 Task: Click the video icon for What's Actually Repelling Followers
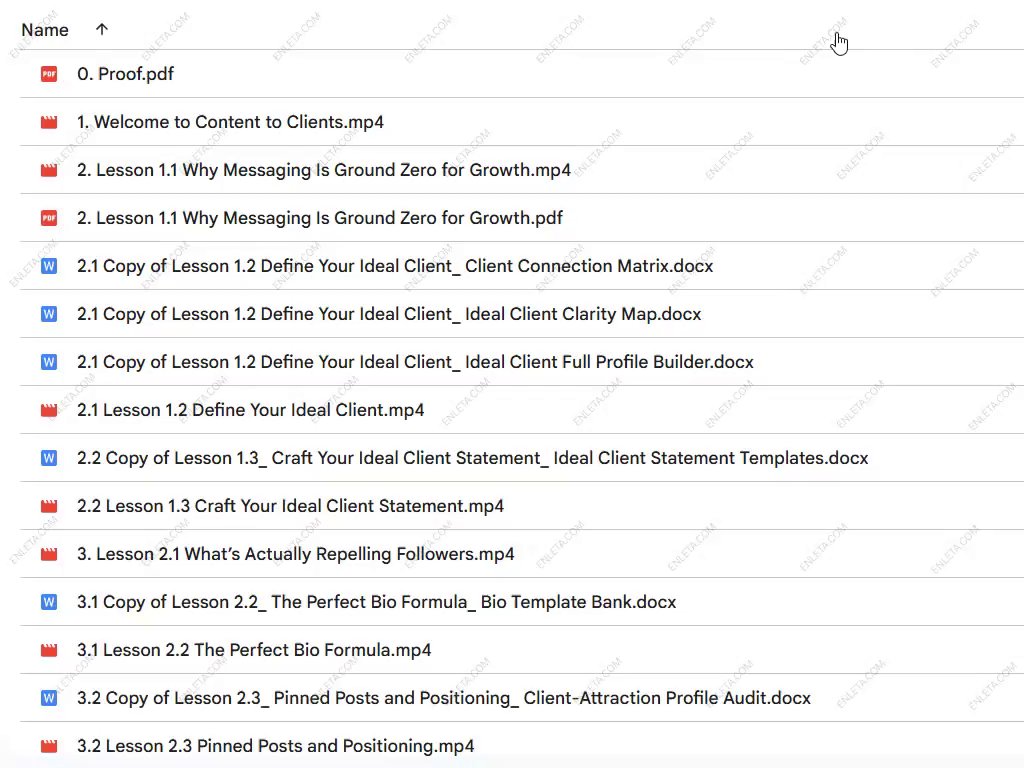tap(49, 554)
